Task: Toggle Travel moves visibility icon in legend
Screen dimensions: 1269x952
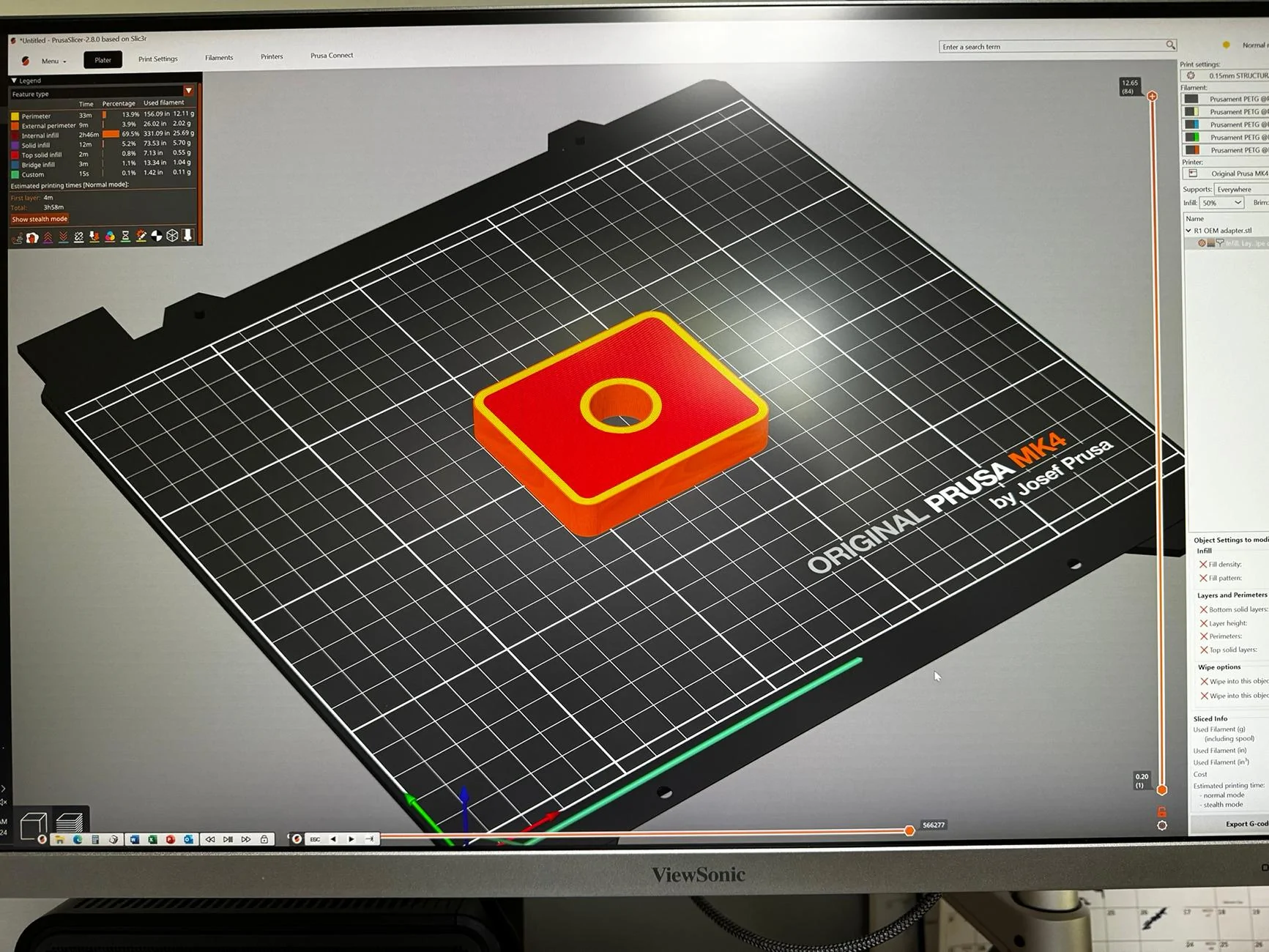Action: [x=17, y=237]
